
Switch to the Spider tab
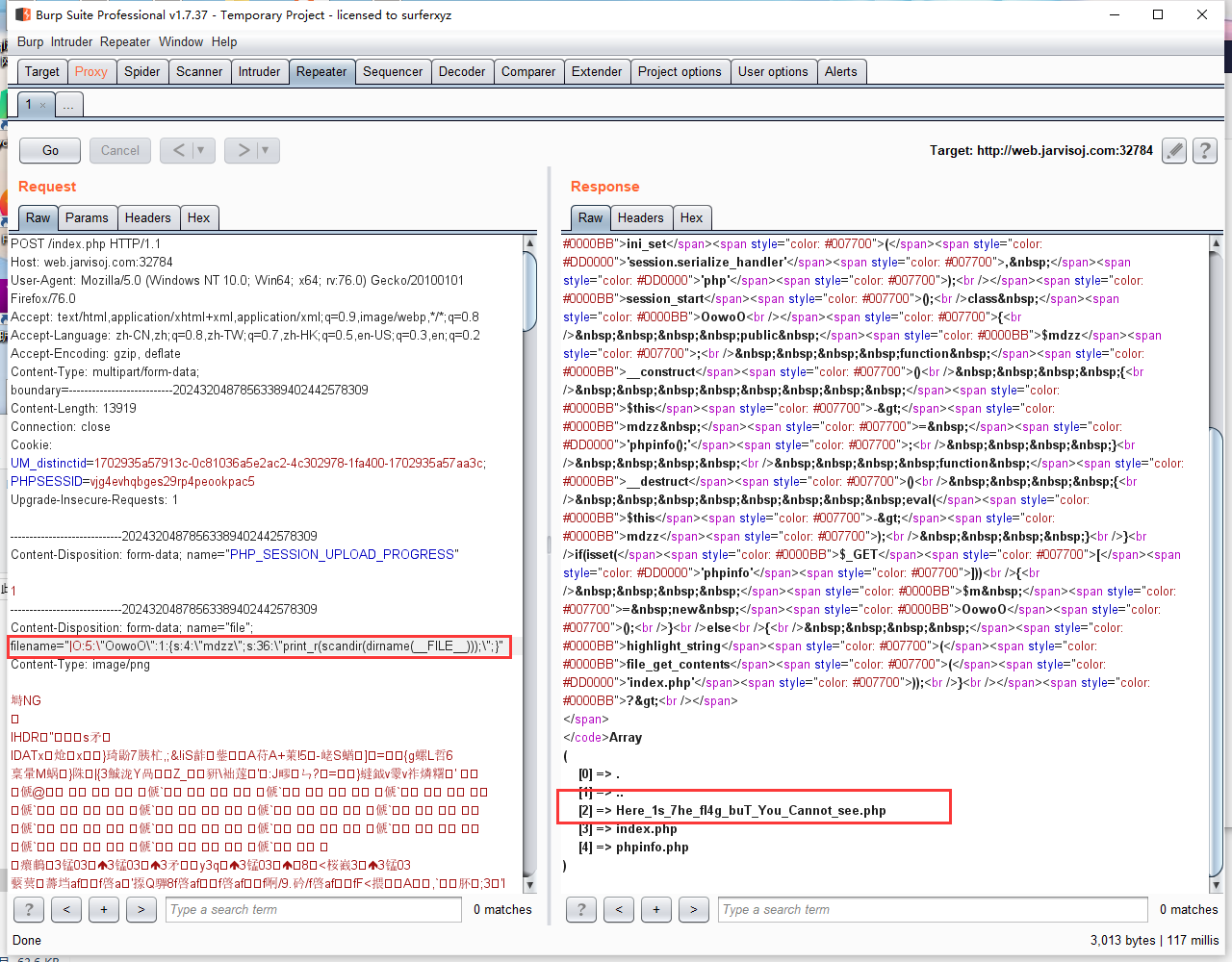[142, 71]
